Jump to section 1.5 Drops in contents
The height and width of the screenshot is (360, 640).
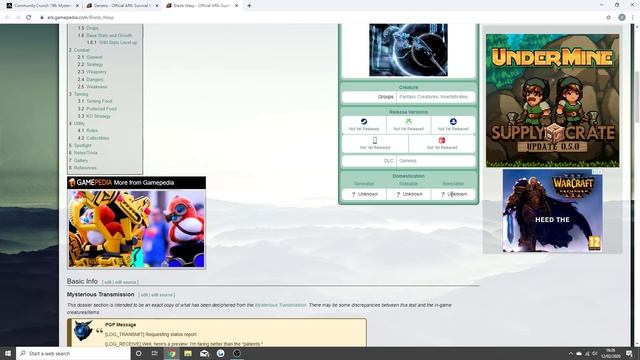(88, 28)
